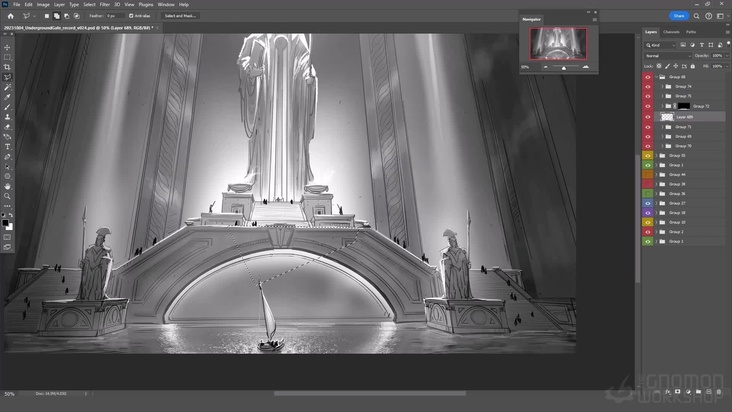
Task: Select the Brush tool
Action: [x=7, y=107]
